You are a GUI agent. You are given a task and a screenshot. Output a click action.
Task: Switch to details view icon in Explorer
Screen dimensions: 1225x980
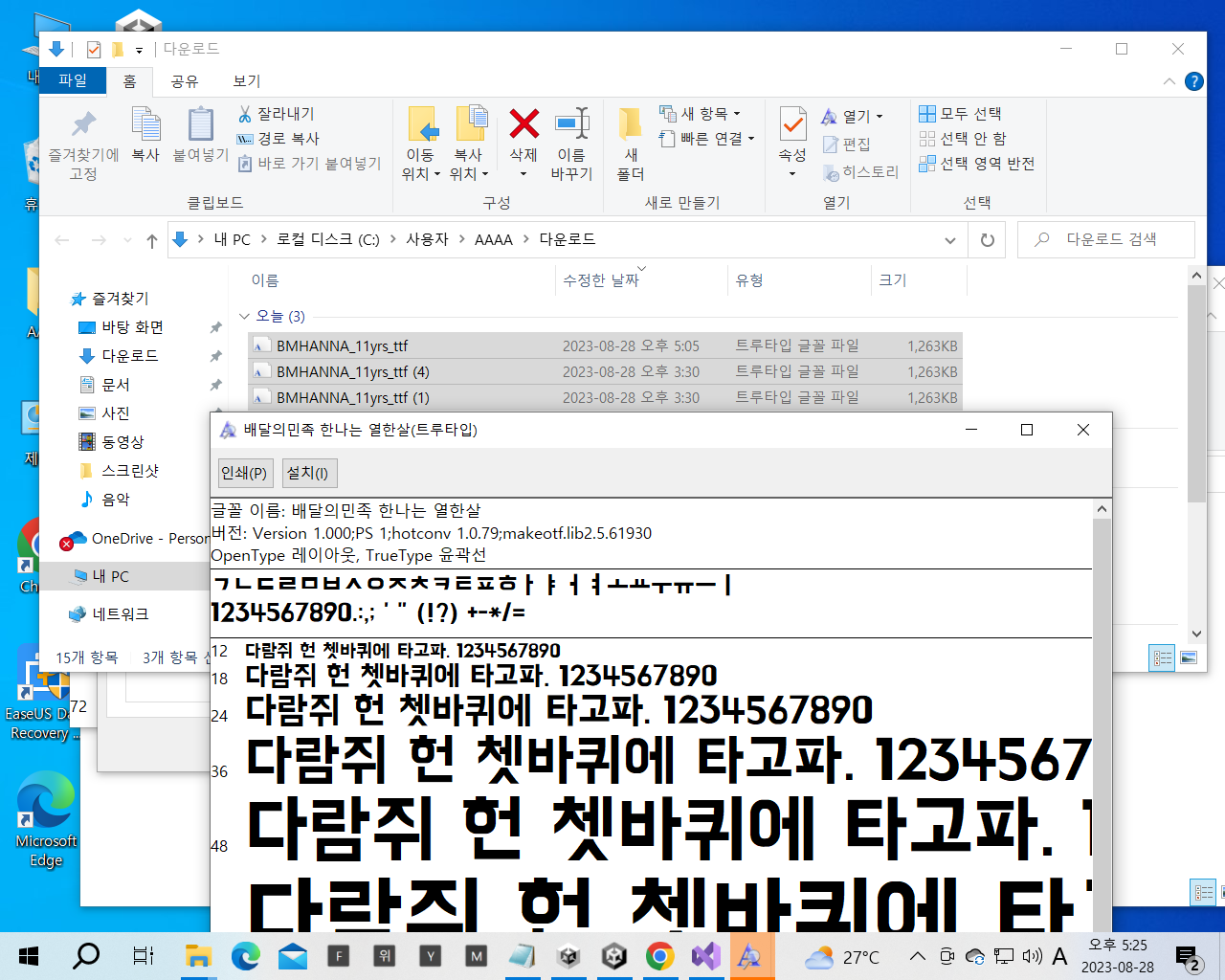[x=1162, y=657]
